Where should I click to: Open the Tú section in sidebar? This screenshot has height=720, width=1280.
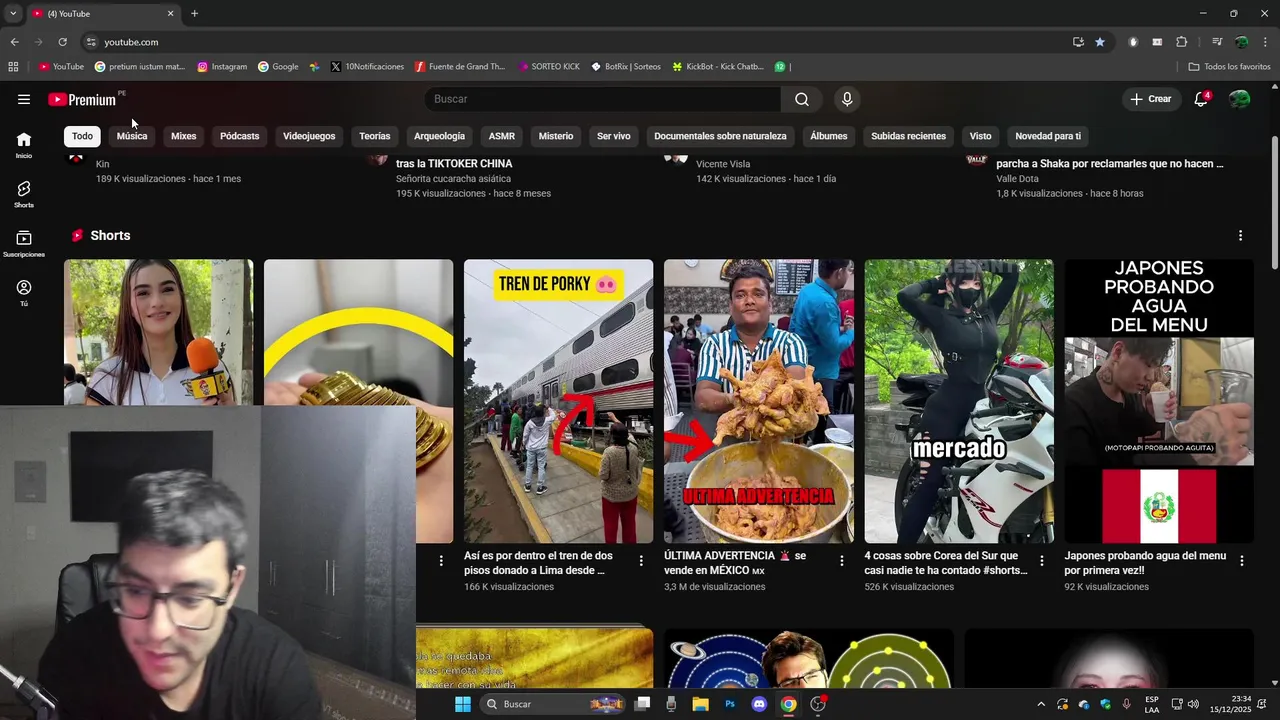[24, 292]
